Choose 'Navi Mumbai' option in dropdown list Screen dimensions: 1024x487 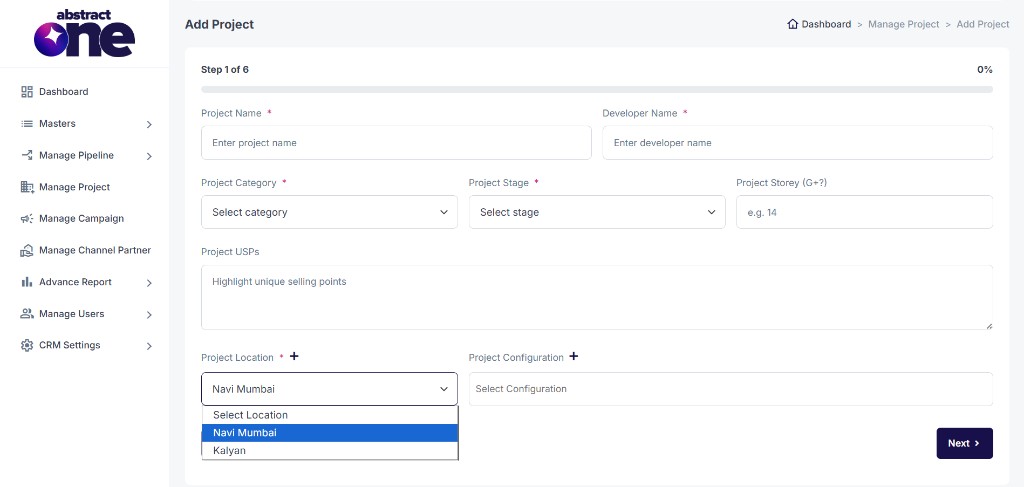[330, 433]
